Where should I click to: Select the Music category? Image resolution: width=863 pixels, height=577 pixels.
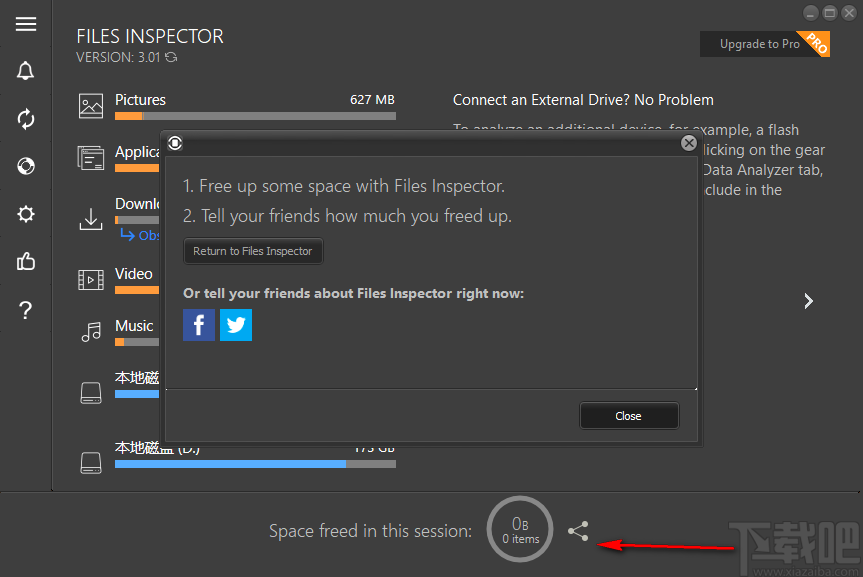click(134, 326)
